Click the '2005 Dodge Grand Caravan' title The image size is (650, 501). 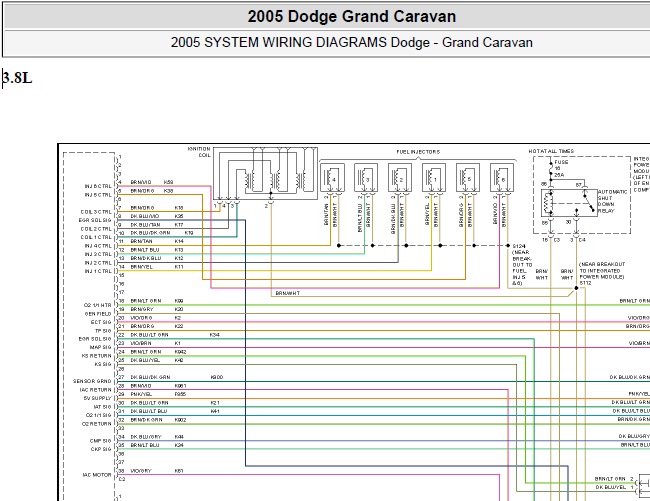(352, 17)
